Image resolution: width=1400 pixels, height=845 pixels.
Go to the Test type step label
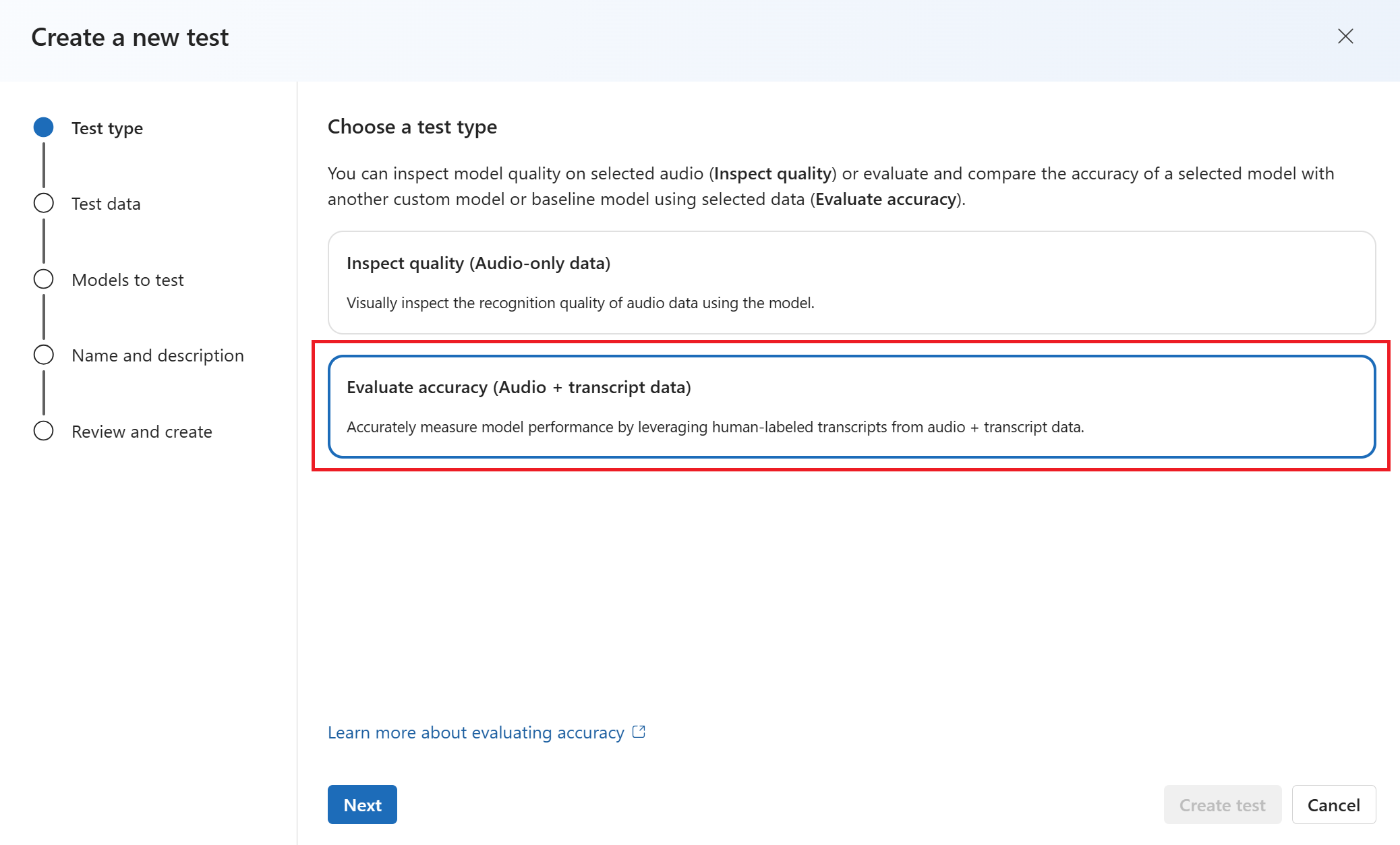tap(107, 128)
